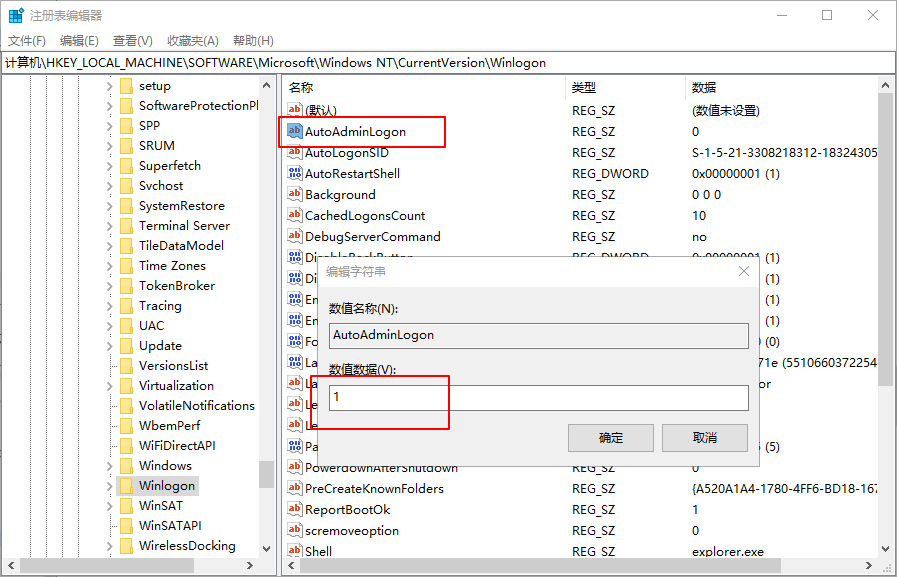897x577 pixels.
Task: Expand the Terminal Server tree node
Action: click(x=112, y=225)
